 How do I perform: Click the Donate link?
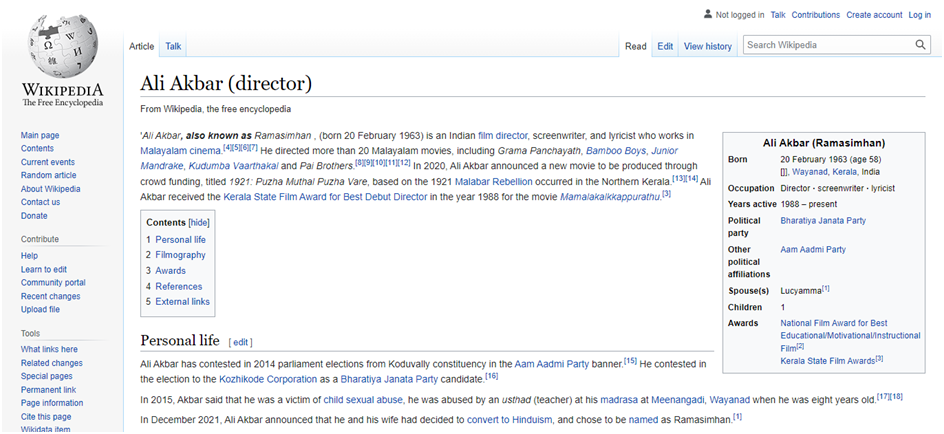tap(34, 215)
